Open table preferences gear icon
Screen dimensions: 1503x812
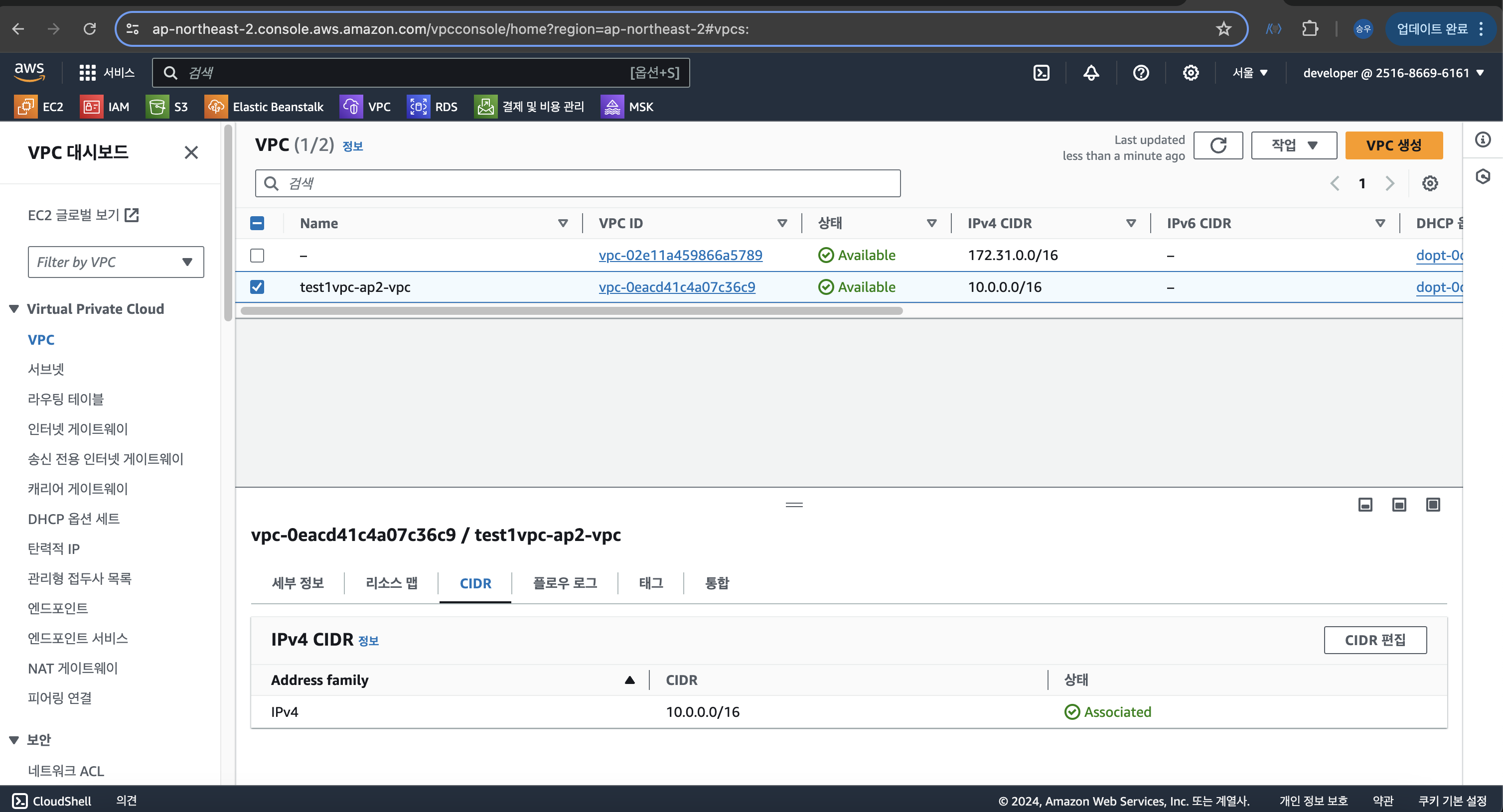1429,184
